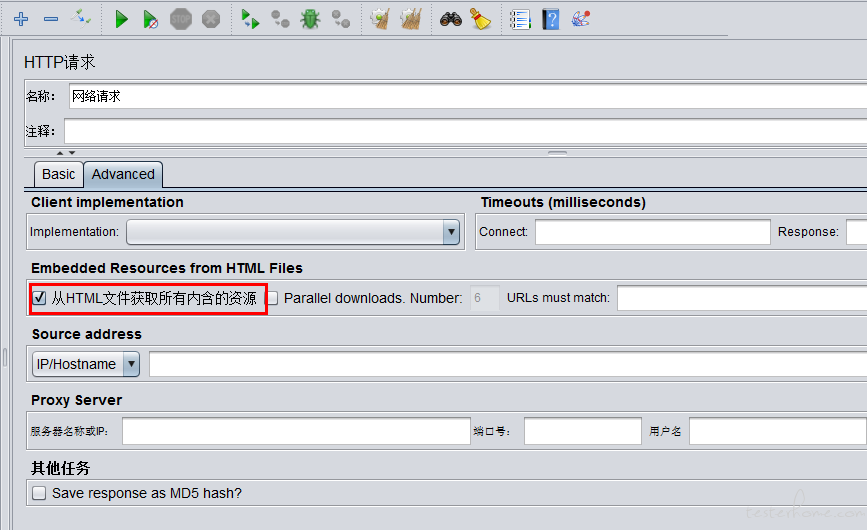
Task: Click the Remote Start All icon
Action: click(x=250, y=19)
